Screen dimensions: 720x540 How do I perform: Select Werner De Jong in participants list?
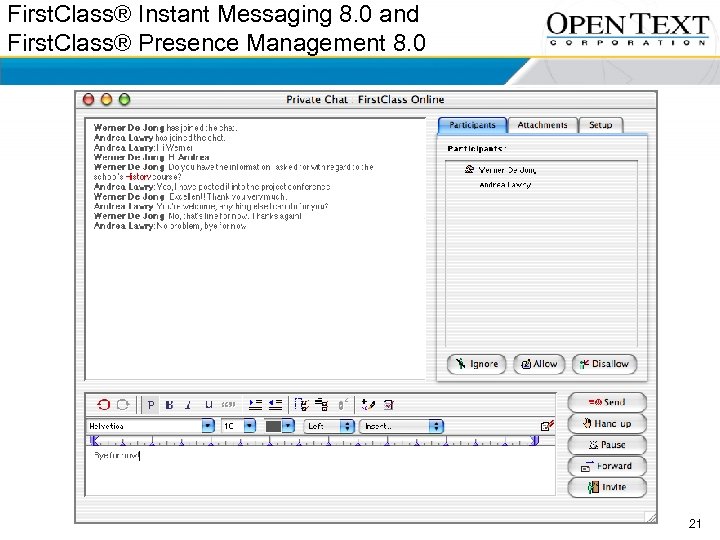coord(507,170)
